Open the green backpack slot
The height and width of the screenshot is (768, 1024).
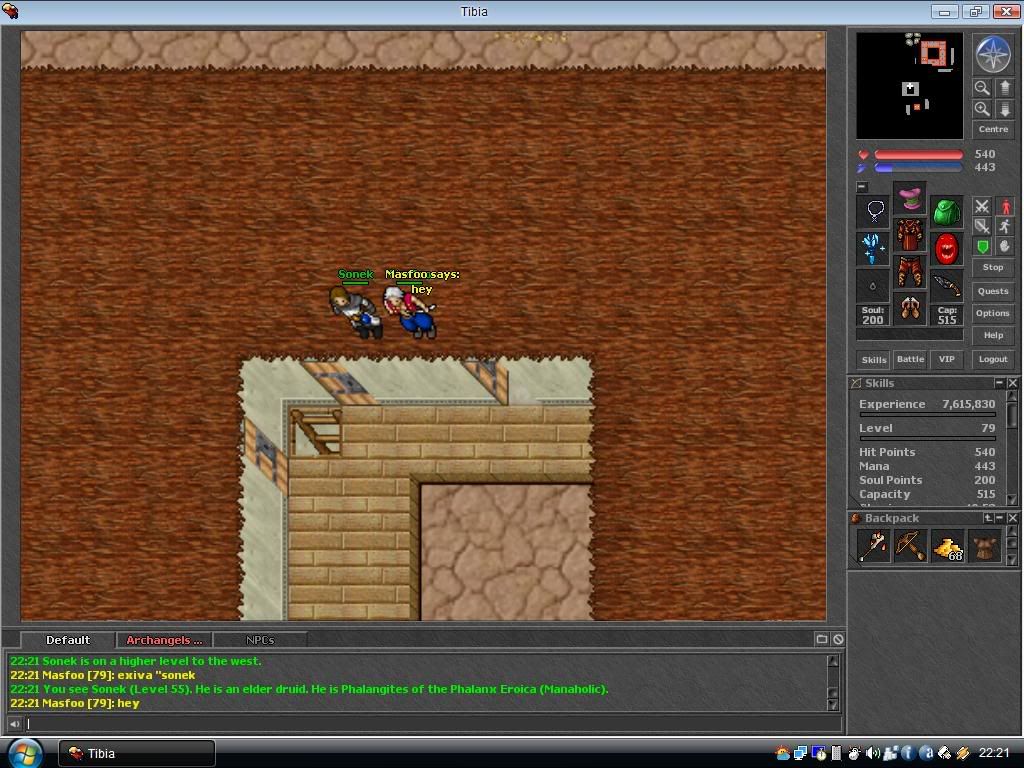[947, 212]
